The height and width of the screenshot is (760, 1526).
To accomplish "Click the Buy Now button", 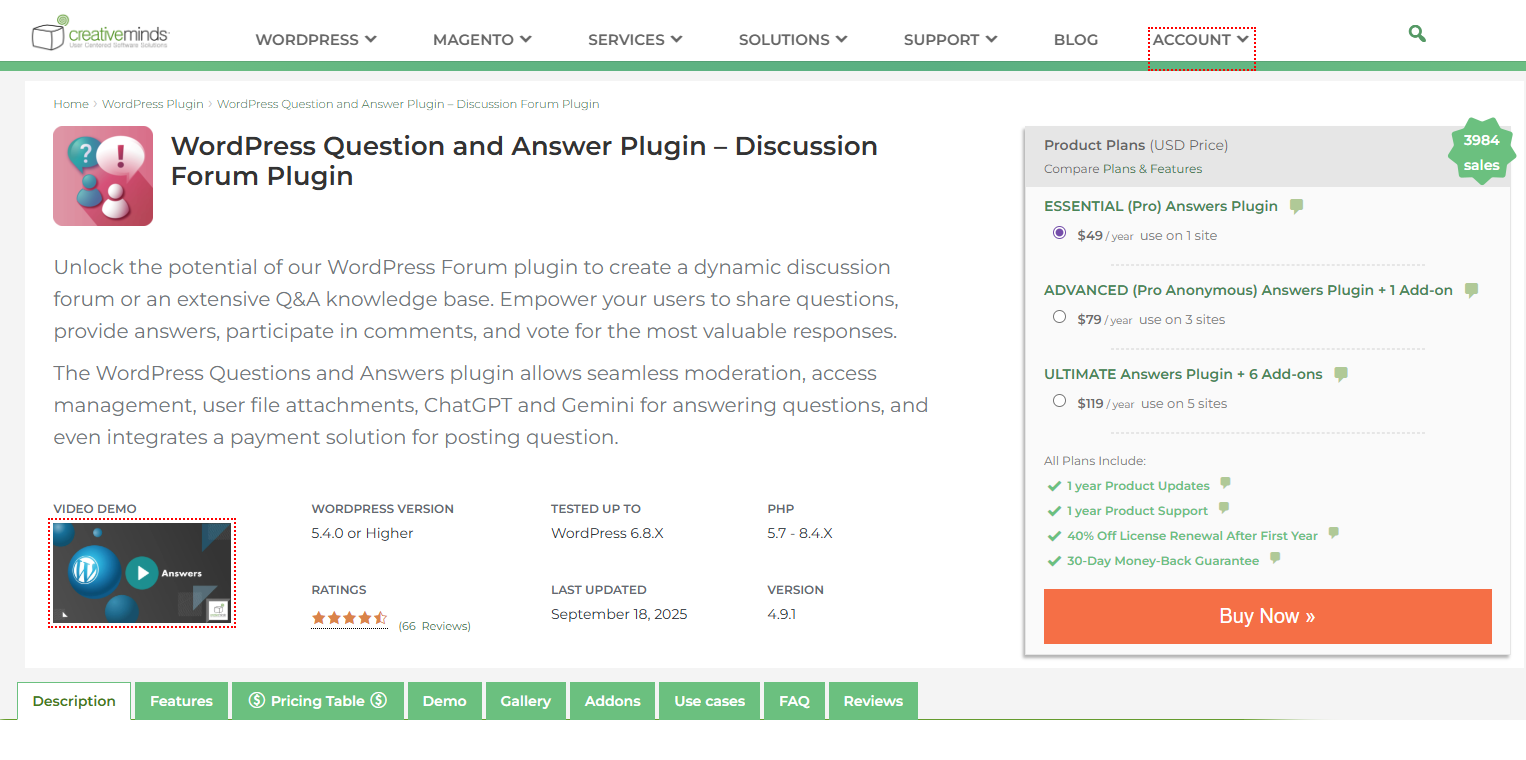I will [x=1266, y=616].
